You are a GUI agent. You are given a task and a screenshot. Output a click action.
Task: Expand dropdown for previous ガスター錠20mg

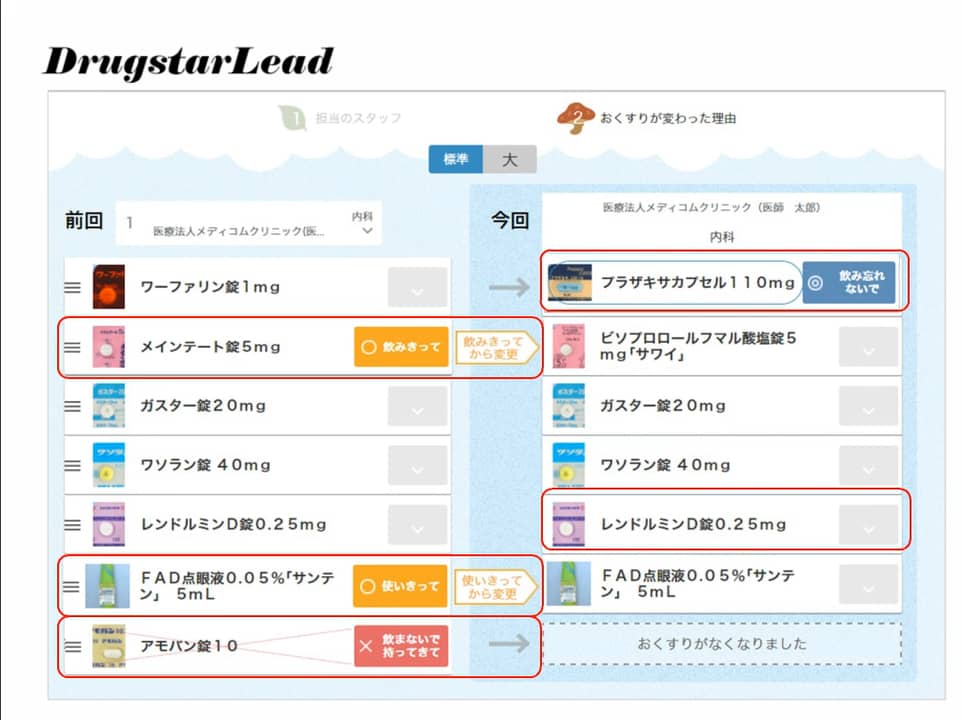pos(417,406)
